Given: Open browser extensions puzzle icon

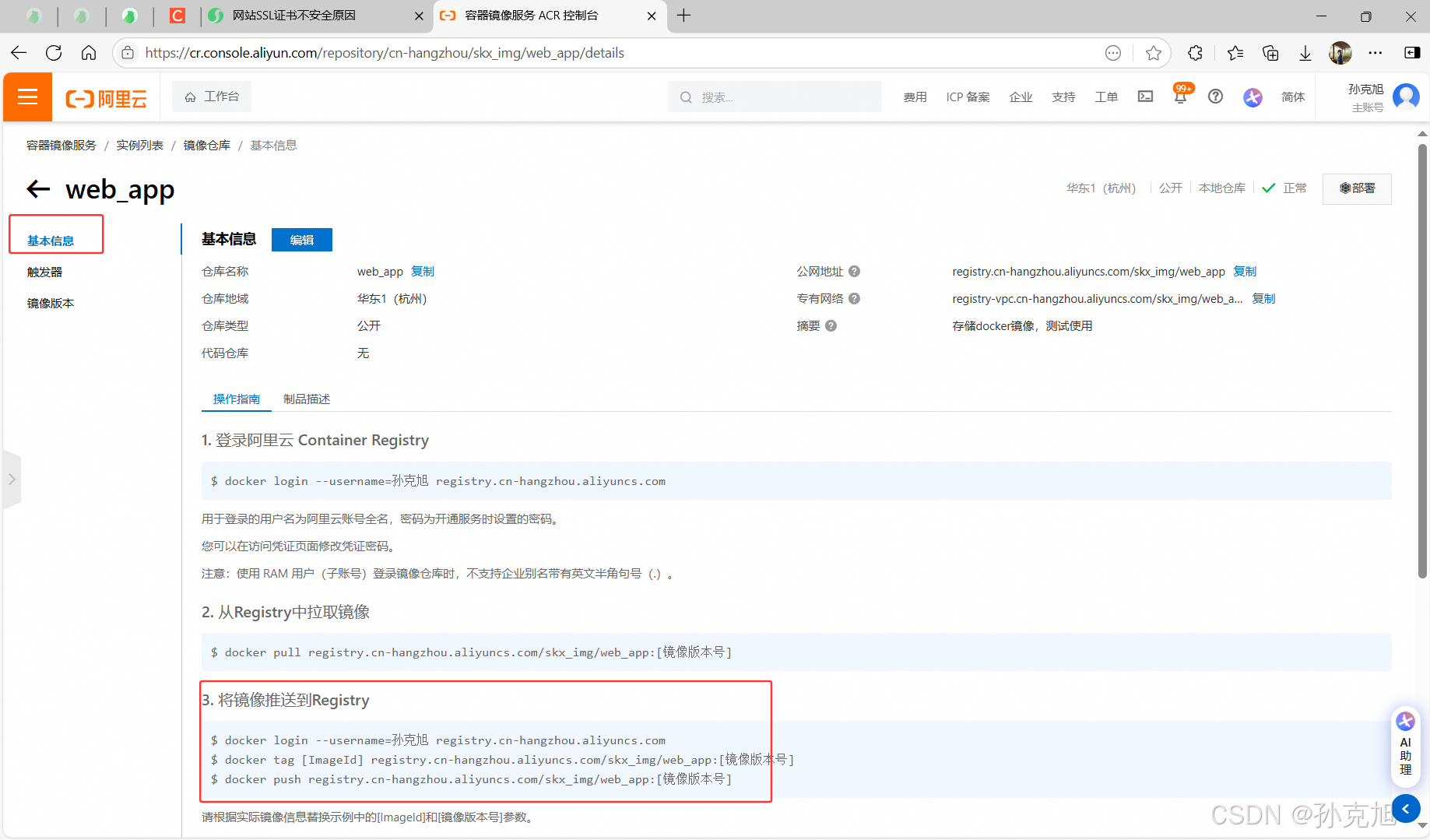Looking at the screenshot, I should (1195, 53).
